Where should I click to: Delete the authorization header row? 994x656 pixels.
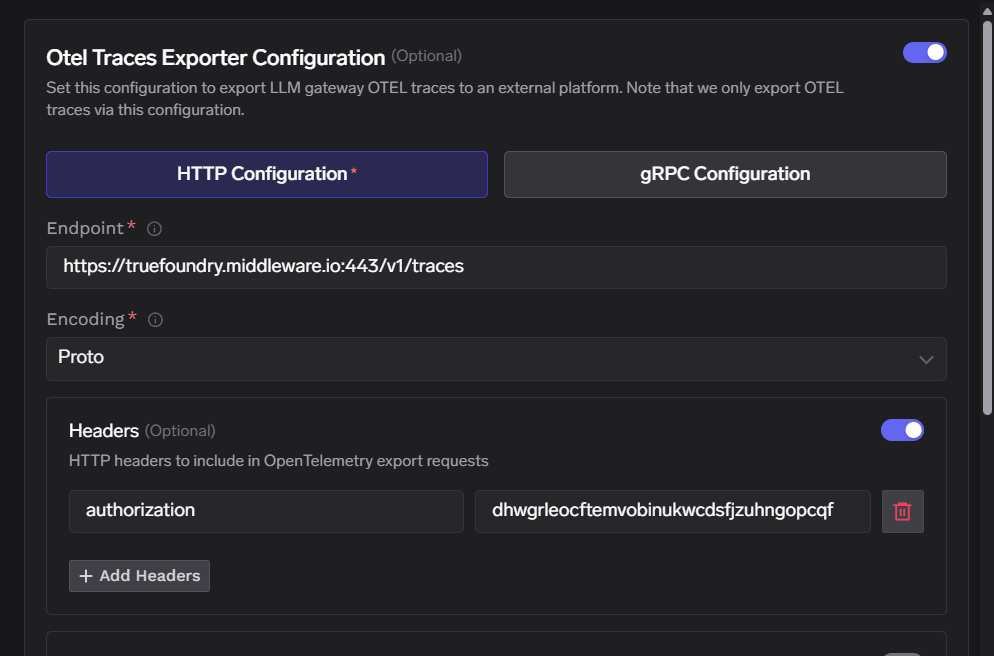902,511
